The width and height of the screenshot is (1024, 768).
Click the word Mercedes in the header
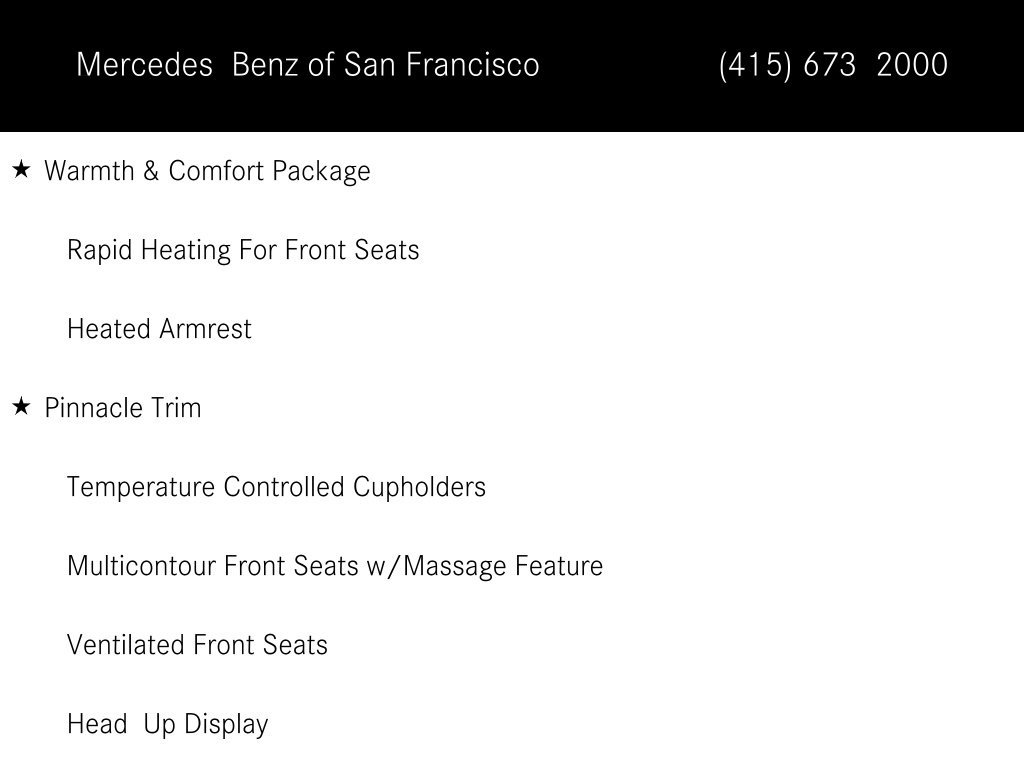144,65
